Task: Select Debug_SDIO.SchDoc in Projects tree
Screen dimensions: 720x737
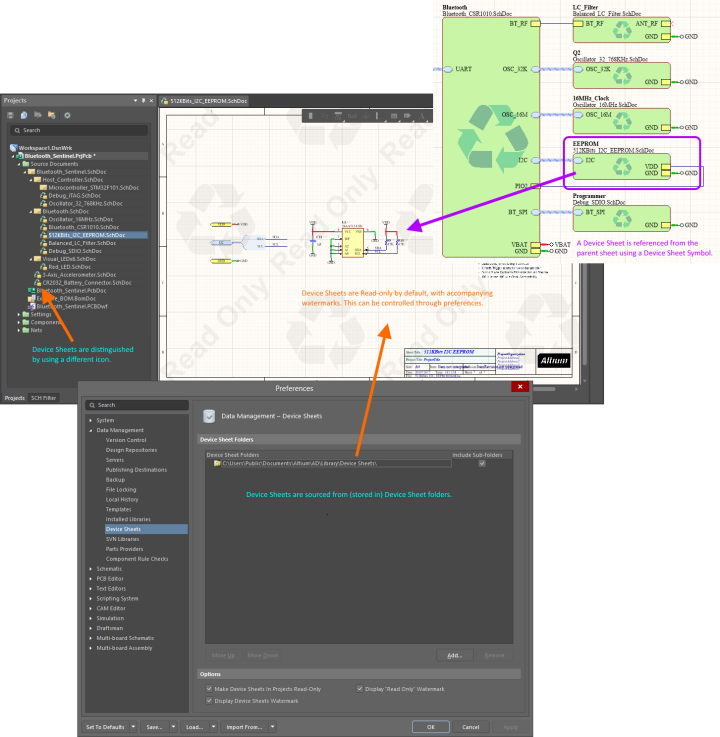Action: click(75, 251)
